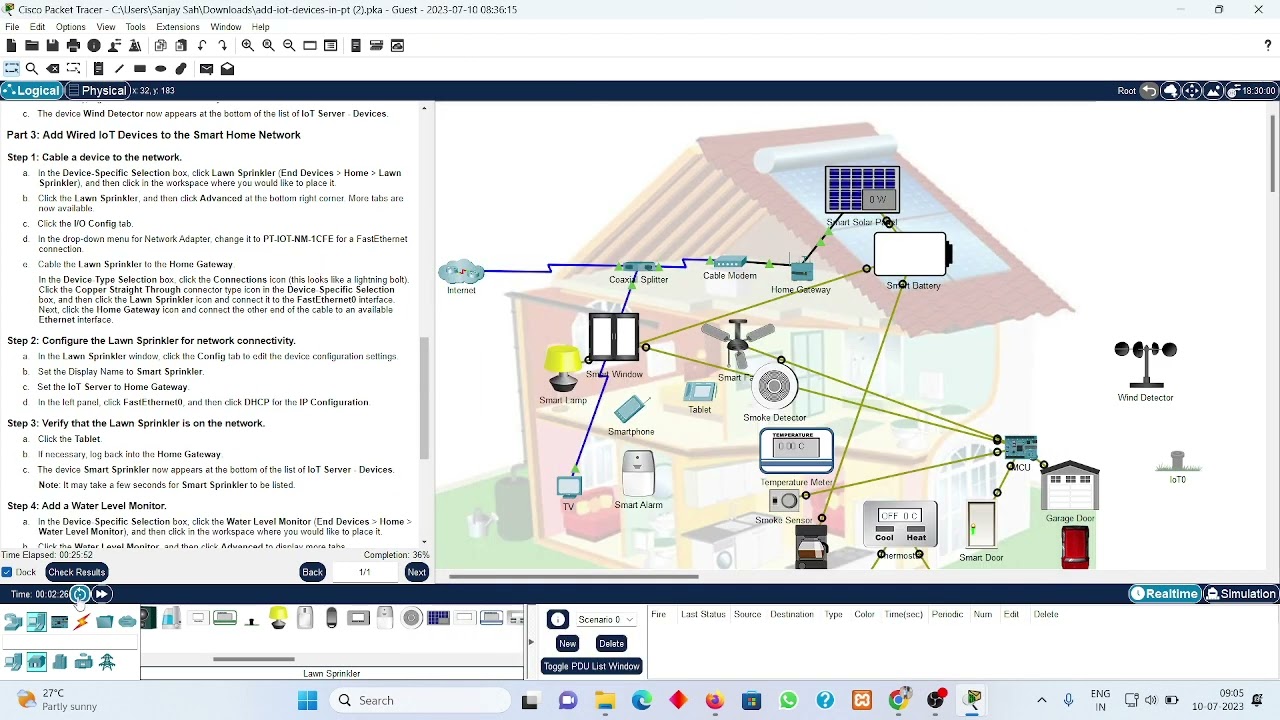Click the Zoom Out magnifier
This screenshot has width=1280, height=720.
pyautogui.click(x=289, y=46)
